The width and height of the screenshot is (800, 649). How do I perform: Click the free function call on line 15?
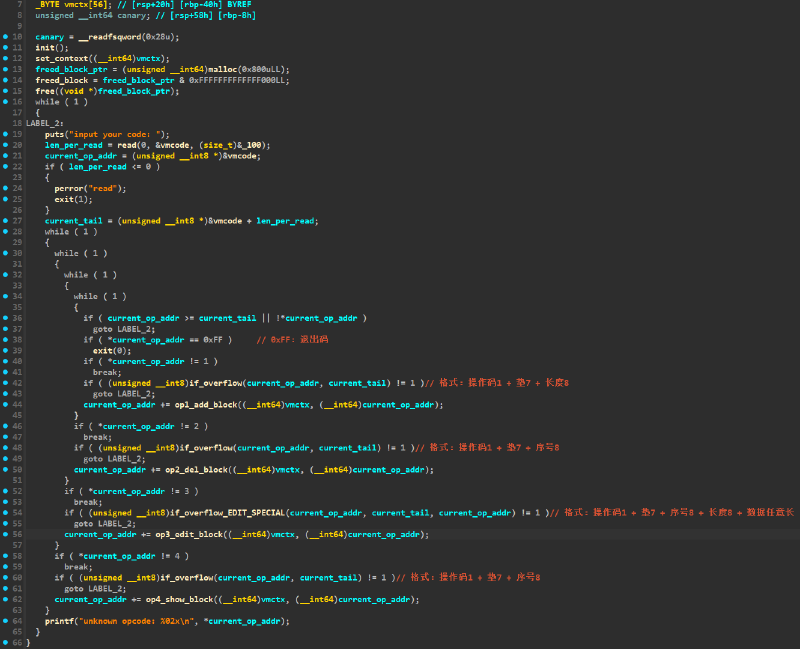click(45, 91)
